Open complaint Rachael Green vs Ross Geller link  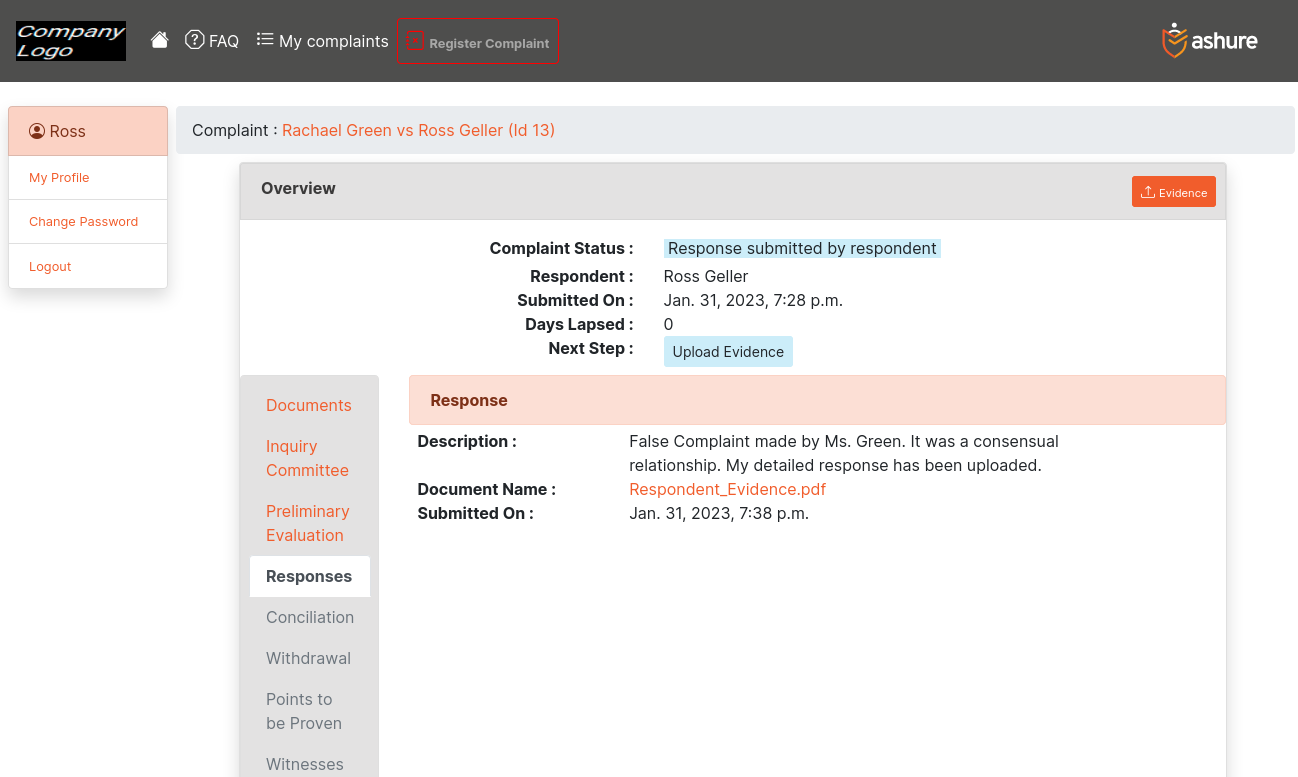coord(418,130)
